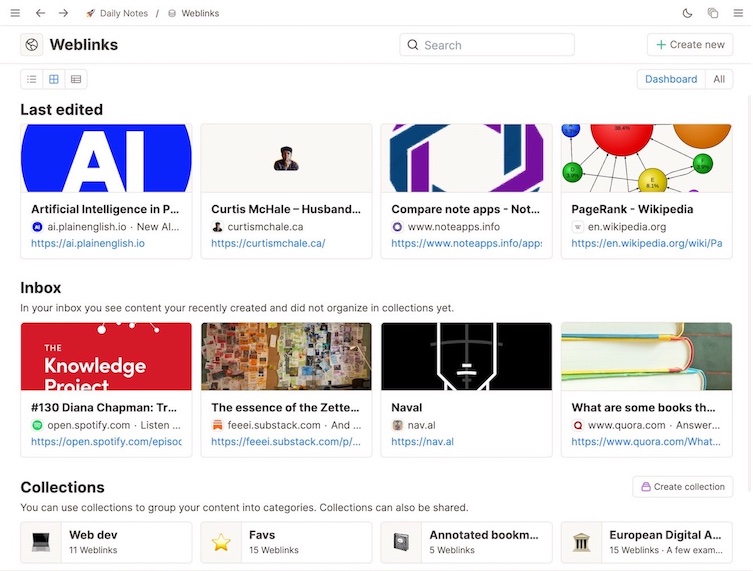This screenshot has height=571, width=753.
Task: Click the title 'What are some books th...'
Action: pyautogui.click(x=644, y=408)
